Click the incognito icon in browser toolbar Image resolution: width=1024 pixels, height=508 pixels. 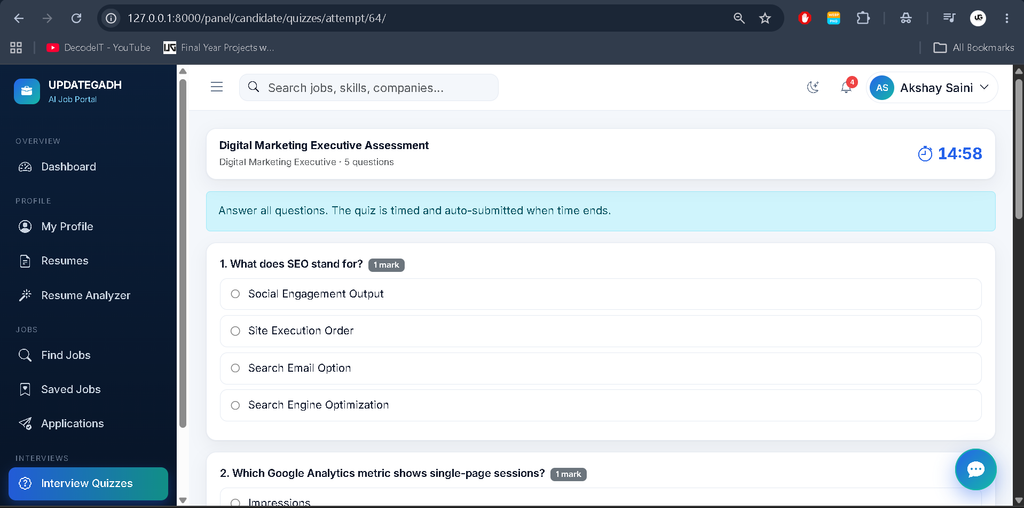pyautogui.click(x=906, y=18)
